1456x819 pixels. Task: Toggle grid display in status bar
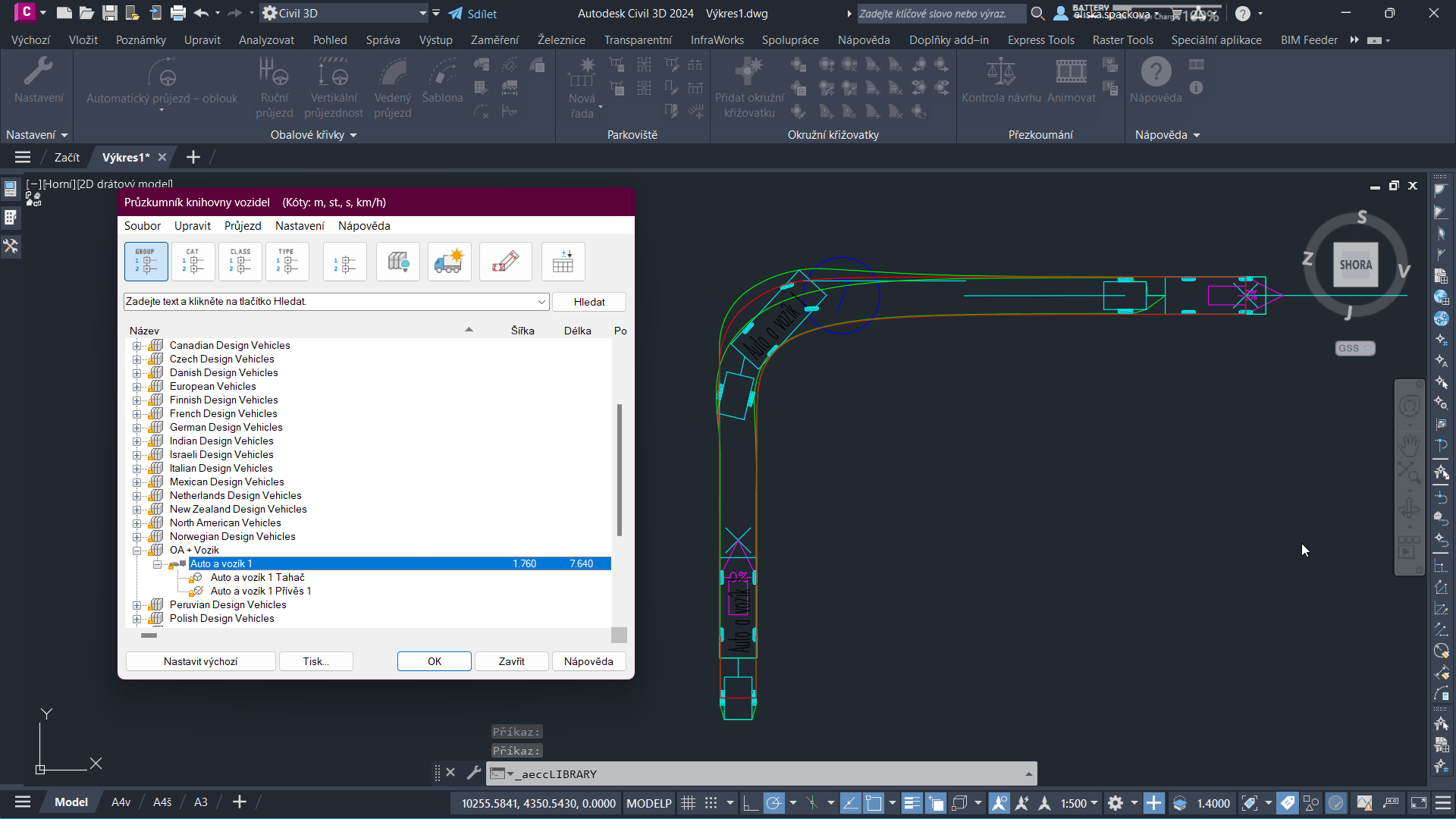(688, 803)
